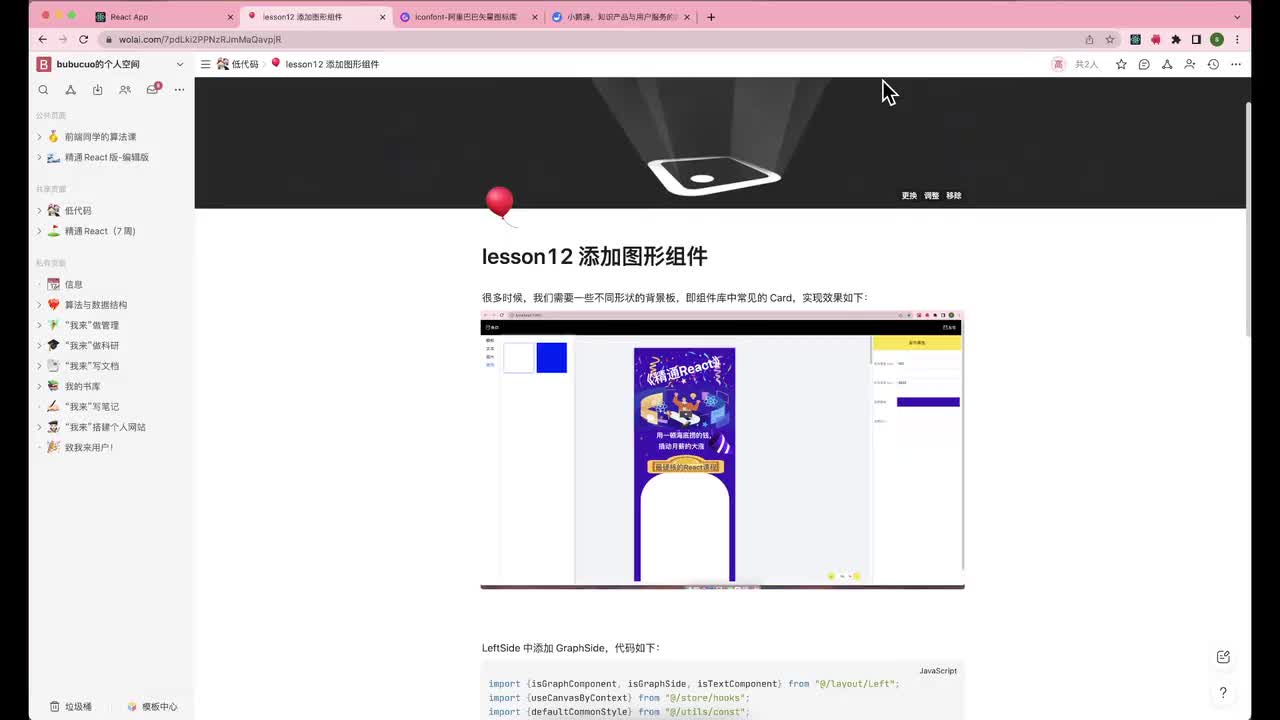Open the sidebar more options ellipsis
The height and width of the screenshot is (720, 1280).
tap(179, 89)
